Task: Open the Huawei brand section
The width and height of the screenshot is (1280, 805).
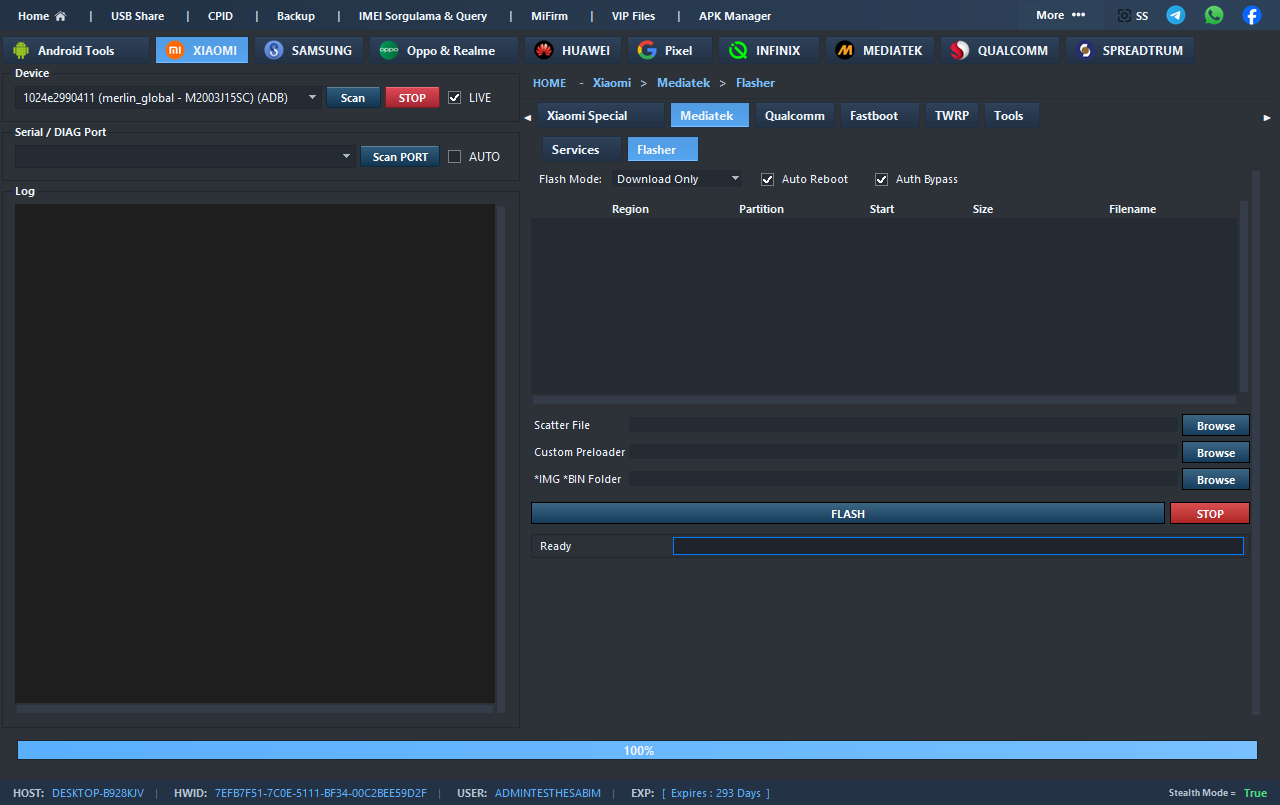Action: [x=573, y=50]
